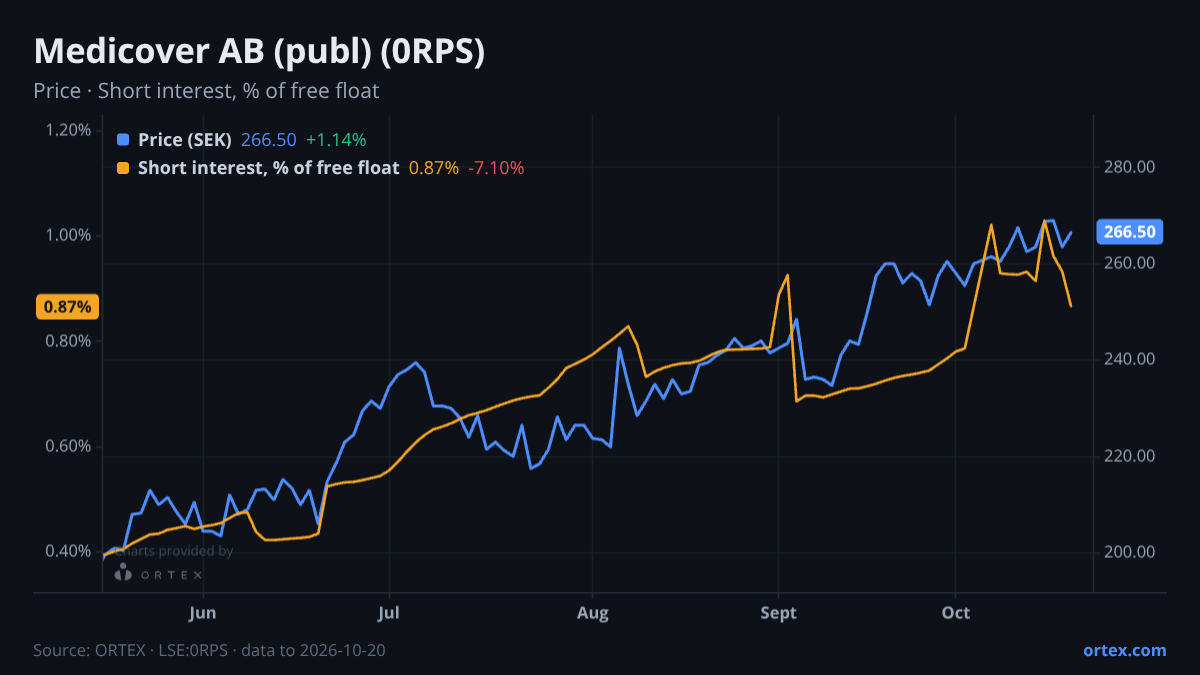Click the 0.40% left axis label

point(68,552)
